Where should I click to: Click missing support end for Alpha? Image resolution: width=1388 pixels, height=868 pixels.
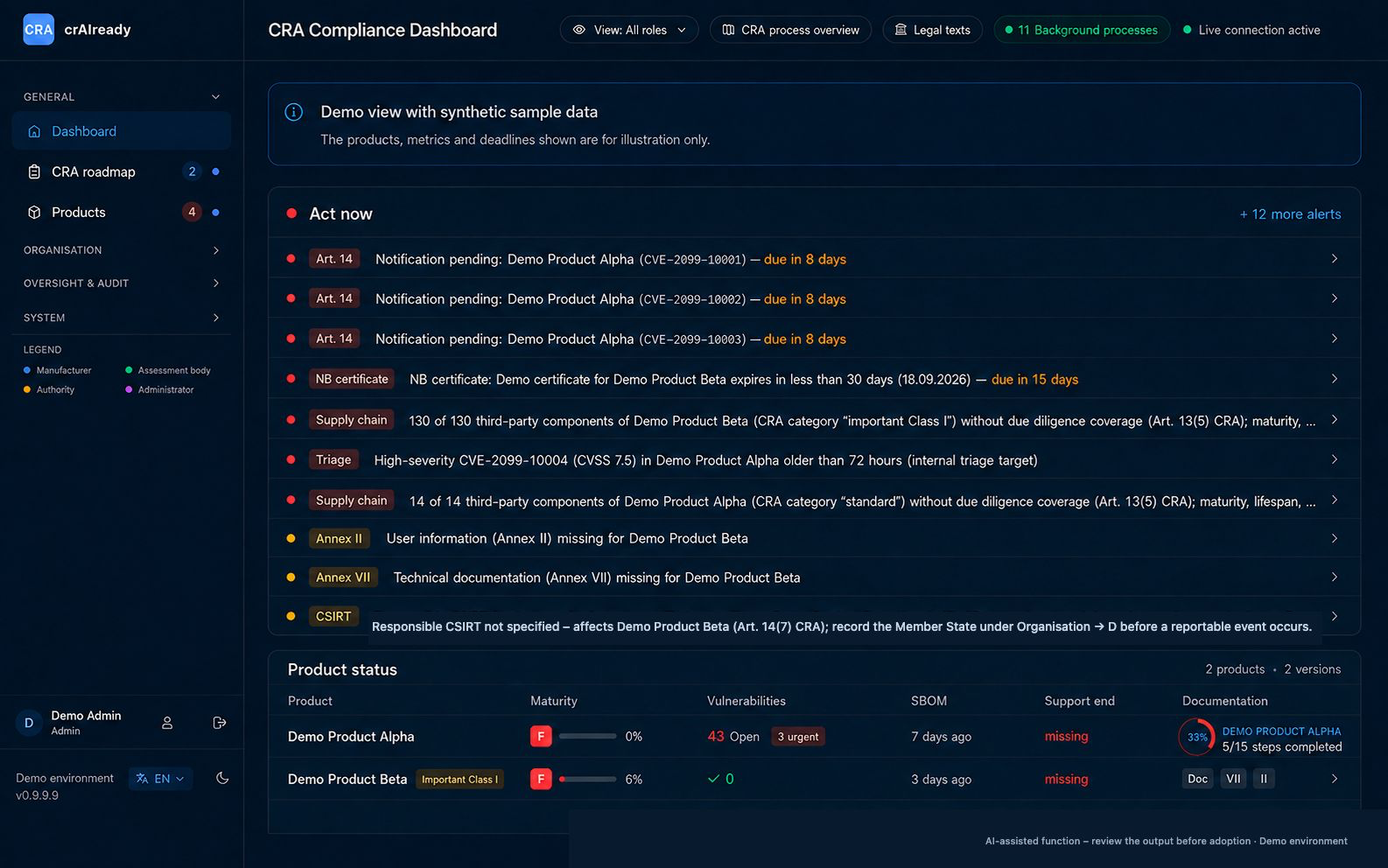[x=1066, y=737]
